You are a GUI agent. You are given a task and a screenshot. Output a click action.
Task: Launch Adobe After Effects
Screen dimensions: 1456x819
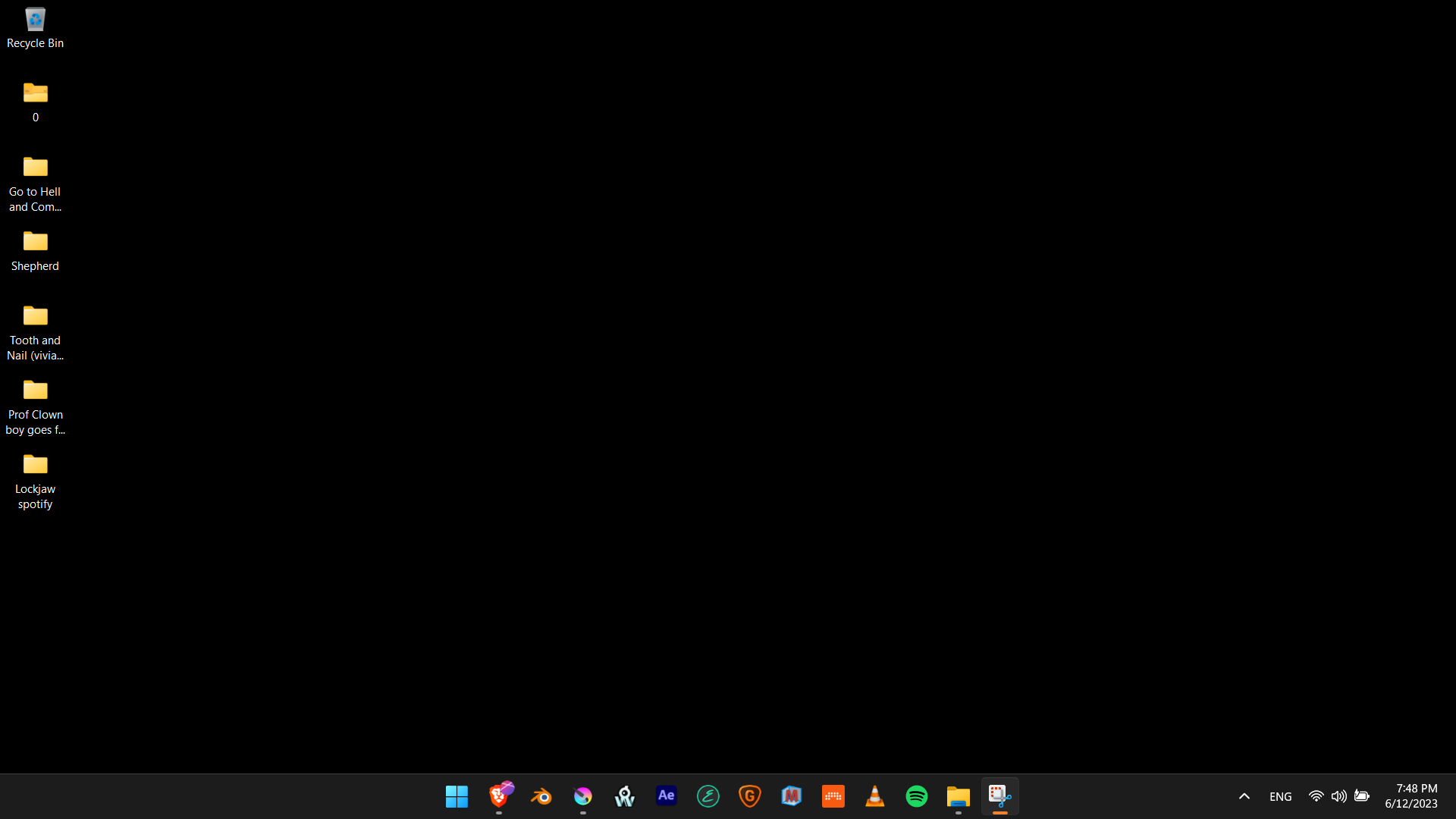pyautogui.click(x=666, y=796)
